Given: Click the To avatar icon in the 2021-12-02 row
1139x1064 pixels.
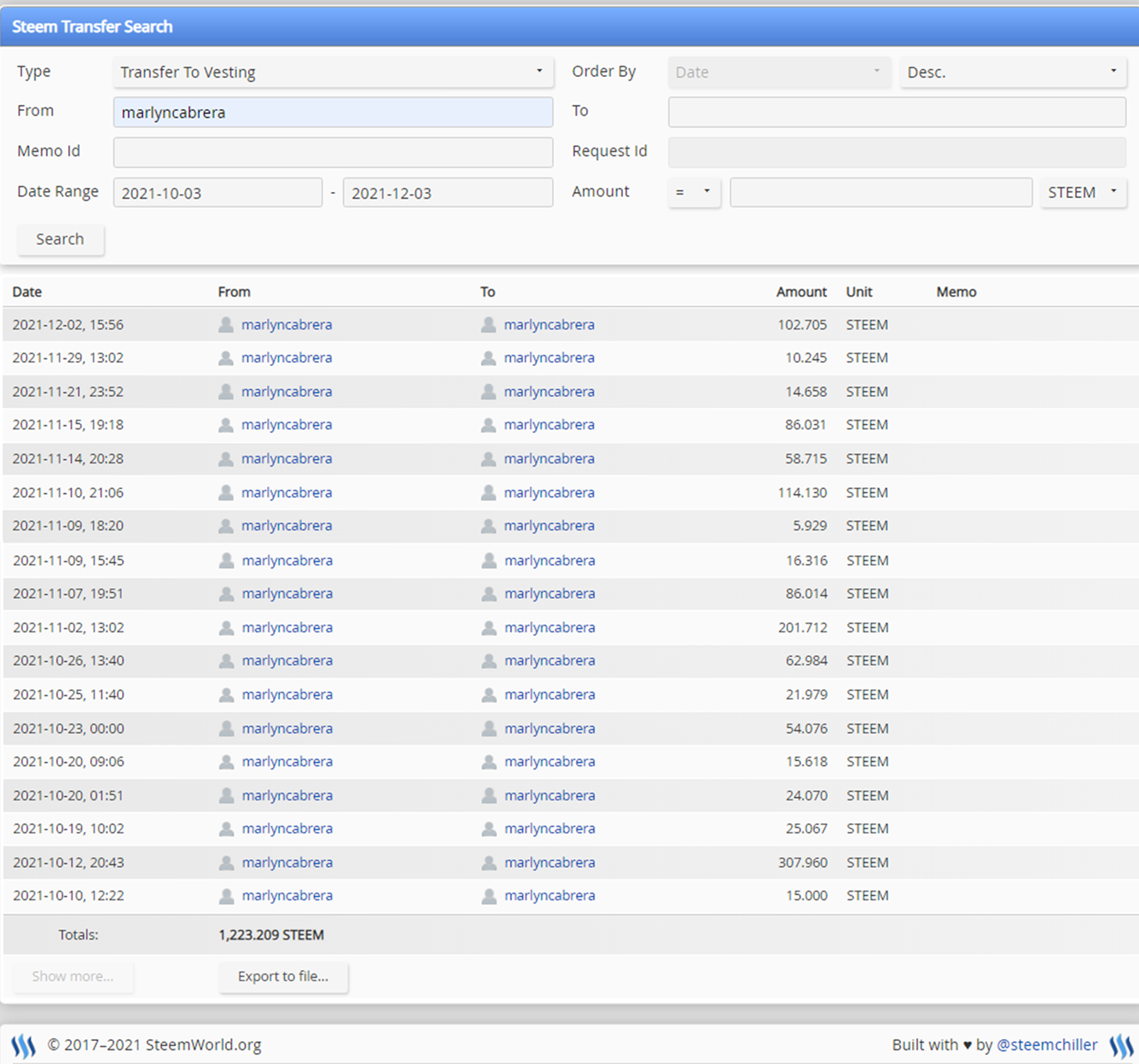Looking at the screenshot, I should point(489,324).
